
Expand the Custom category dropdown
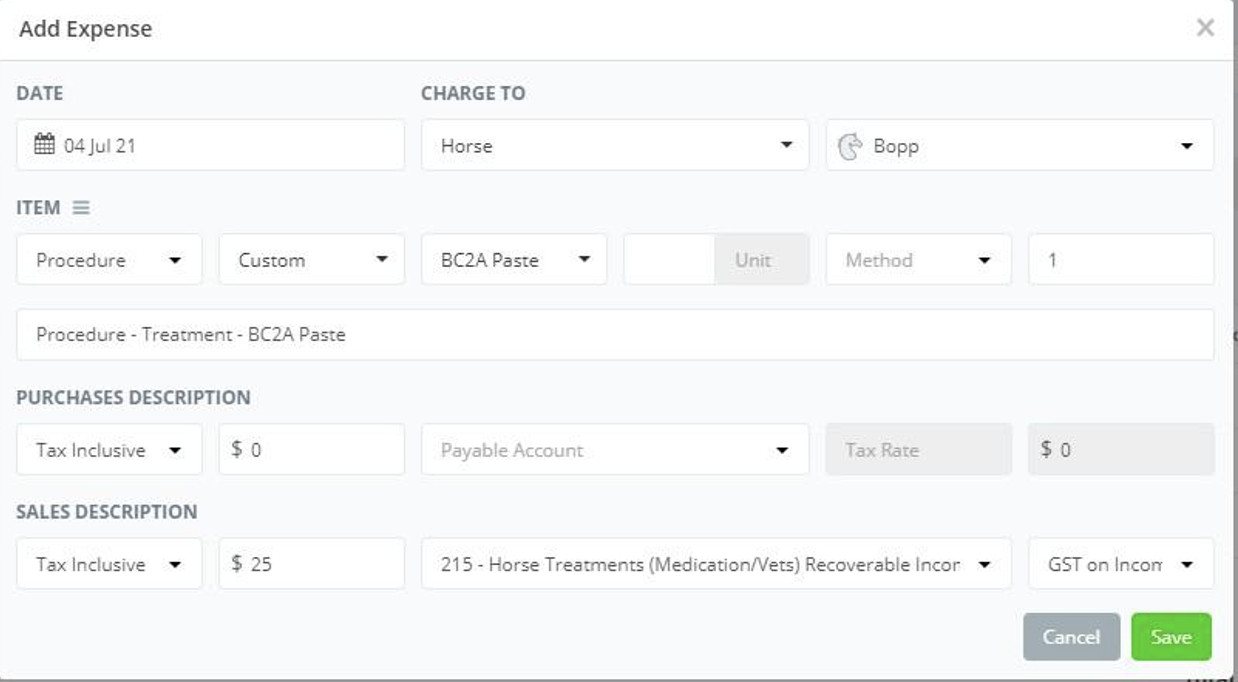coord(311,260)
